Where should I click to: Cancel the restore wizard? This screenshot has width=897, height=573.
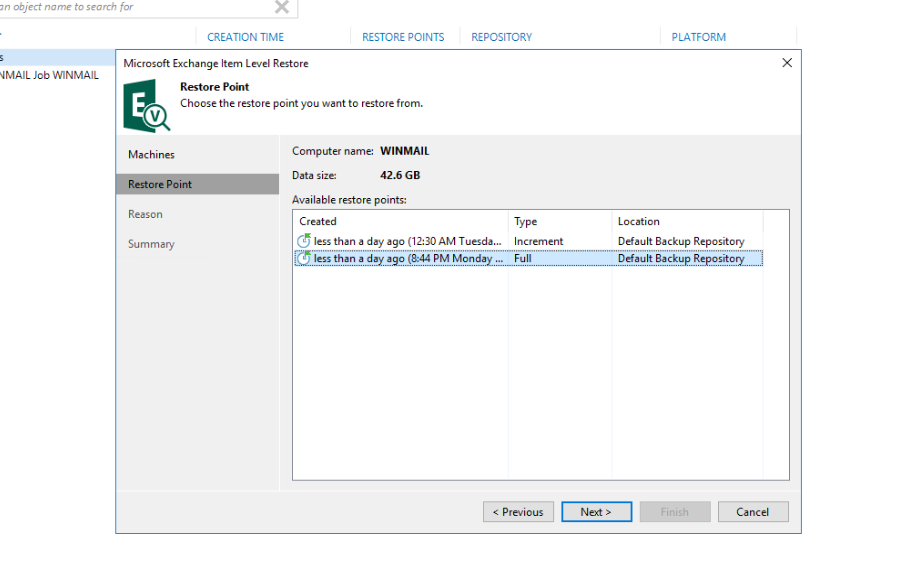click(x=752, y=512)
